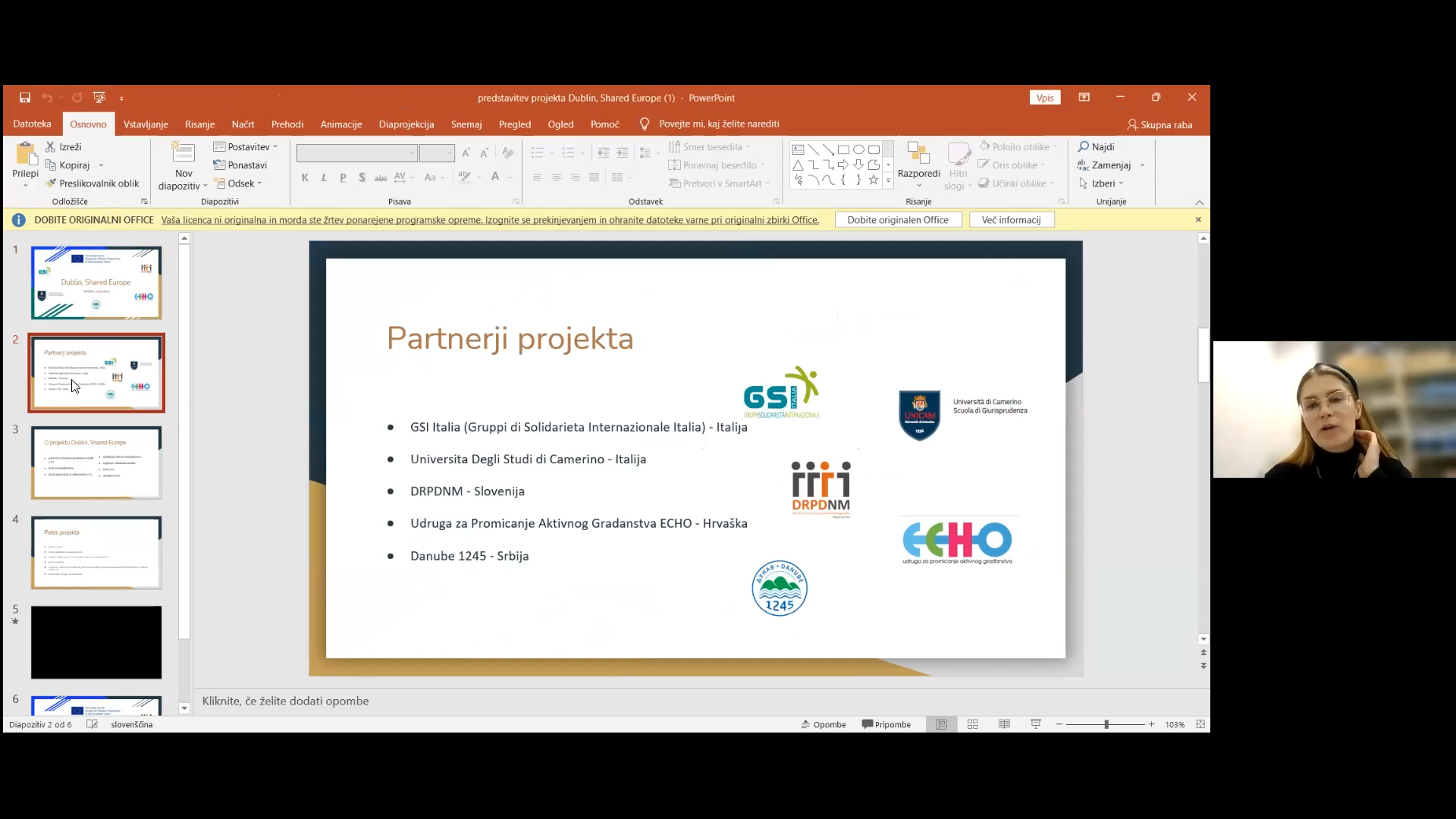Click the Vpis sign-in button
The height and width of the screenshot is (819, 1456).
click(x=1045, y=98)
